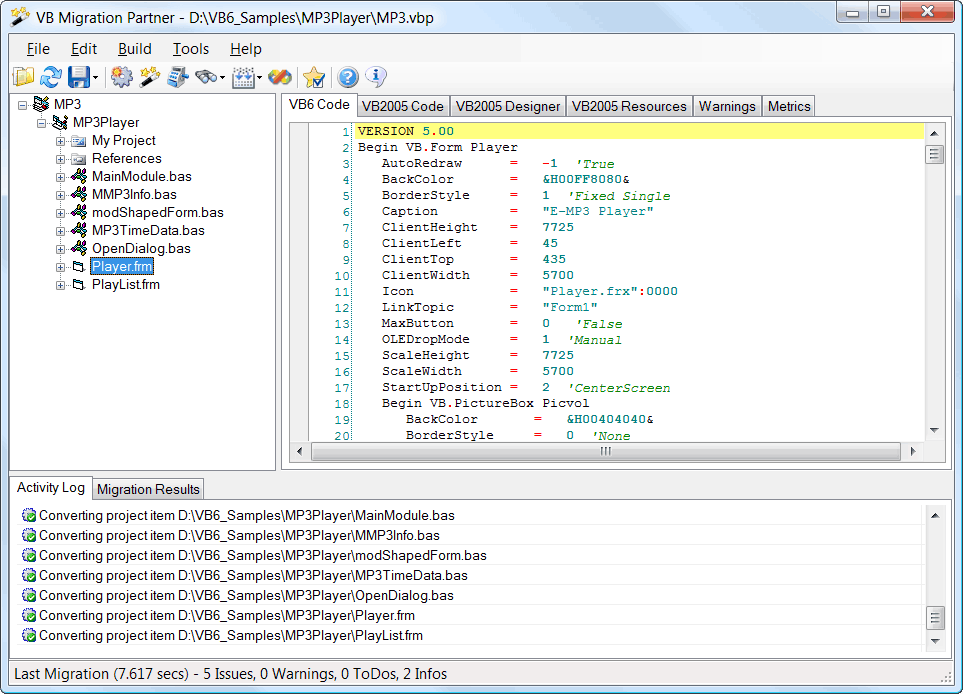Image resolution: width=963 pixels, height=694 pixels.
Task: Expand the OpenDialog.bas node
Action: point(60,249)
